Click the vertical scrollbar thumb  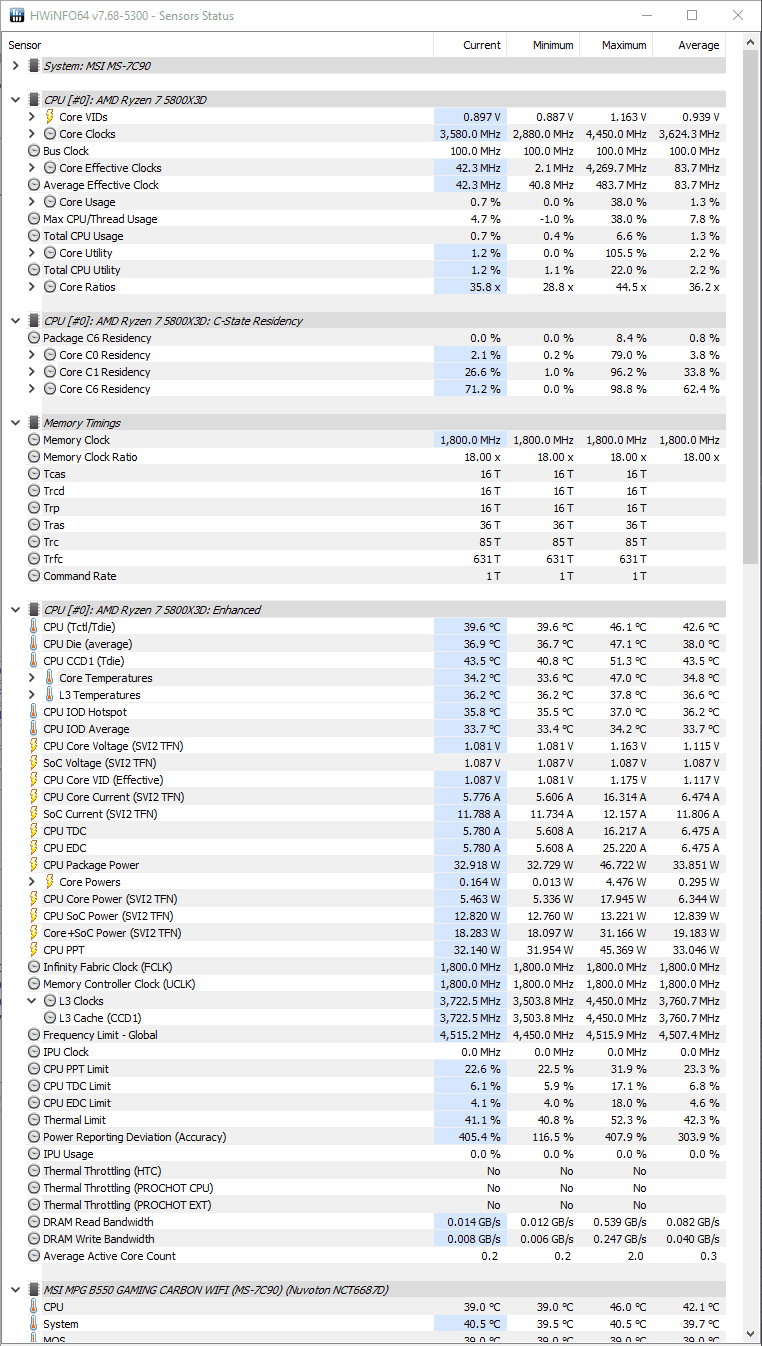(x=751, y=305)
